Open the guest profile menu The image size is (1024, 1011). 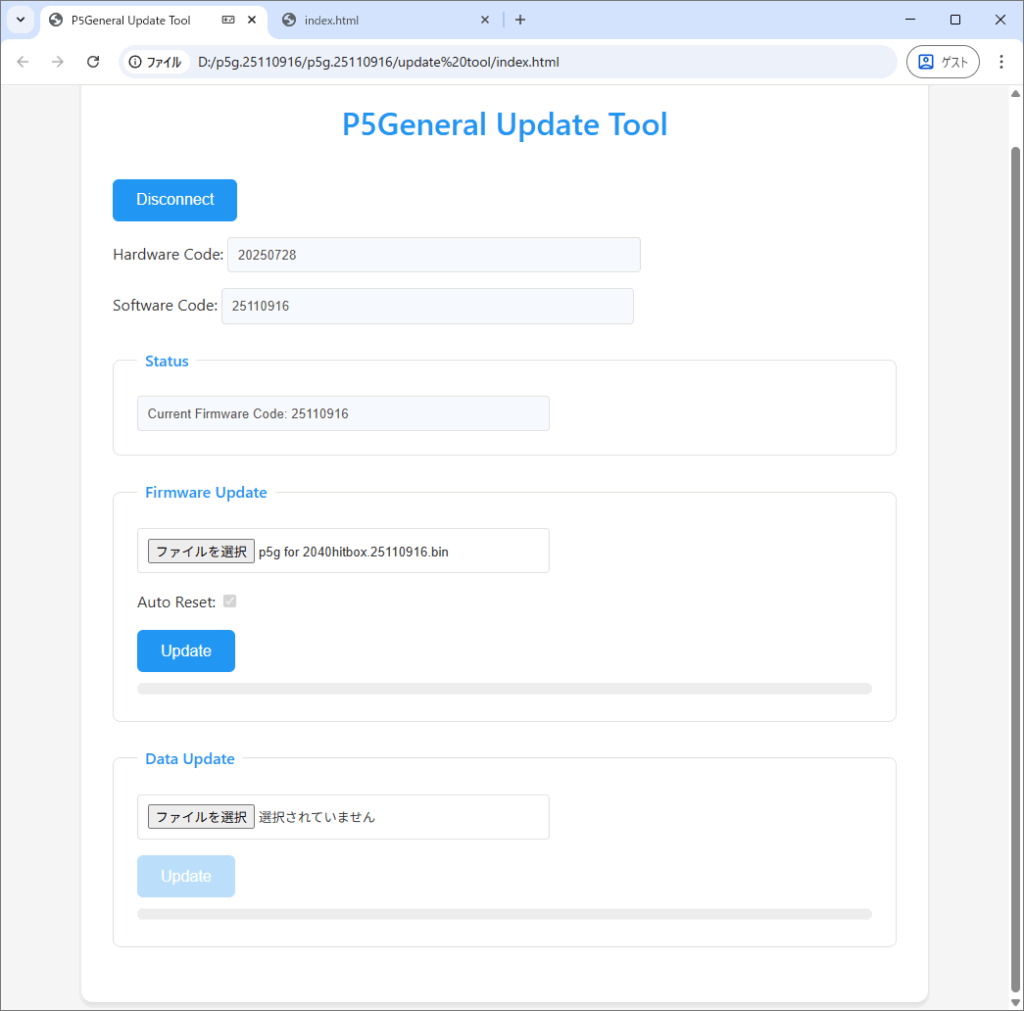tap(942, 62)
